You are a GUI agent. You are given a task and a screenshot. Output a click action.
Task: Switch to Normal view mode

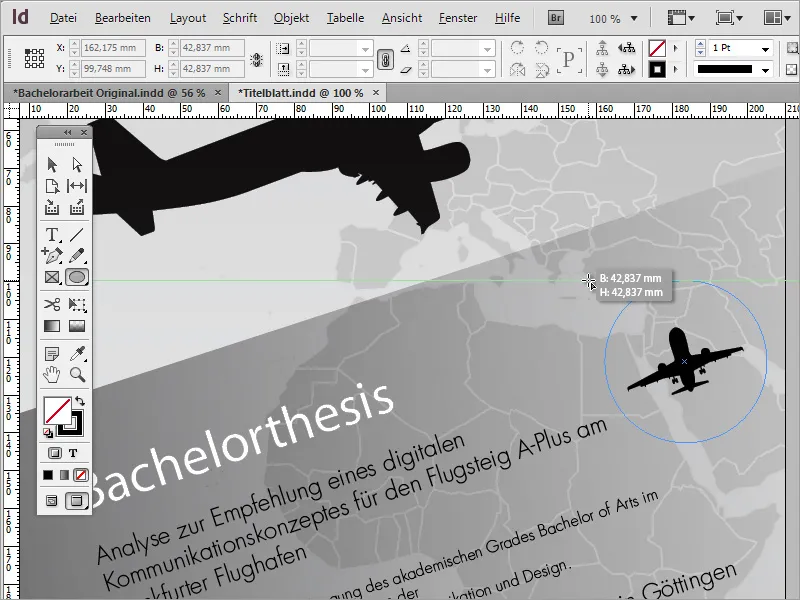coord(52,501)
